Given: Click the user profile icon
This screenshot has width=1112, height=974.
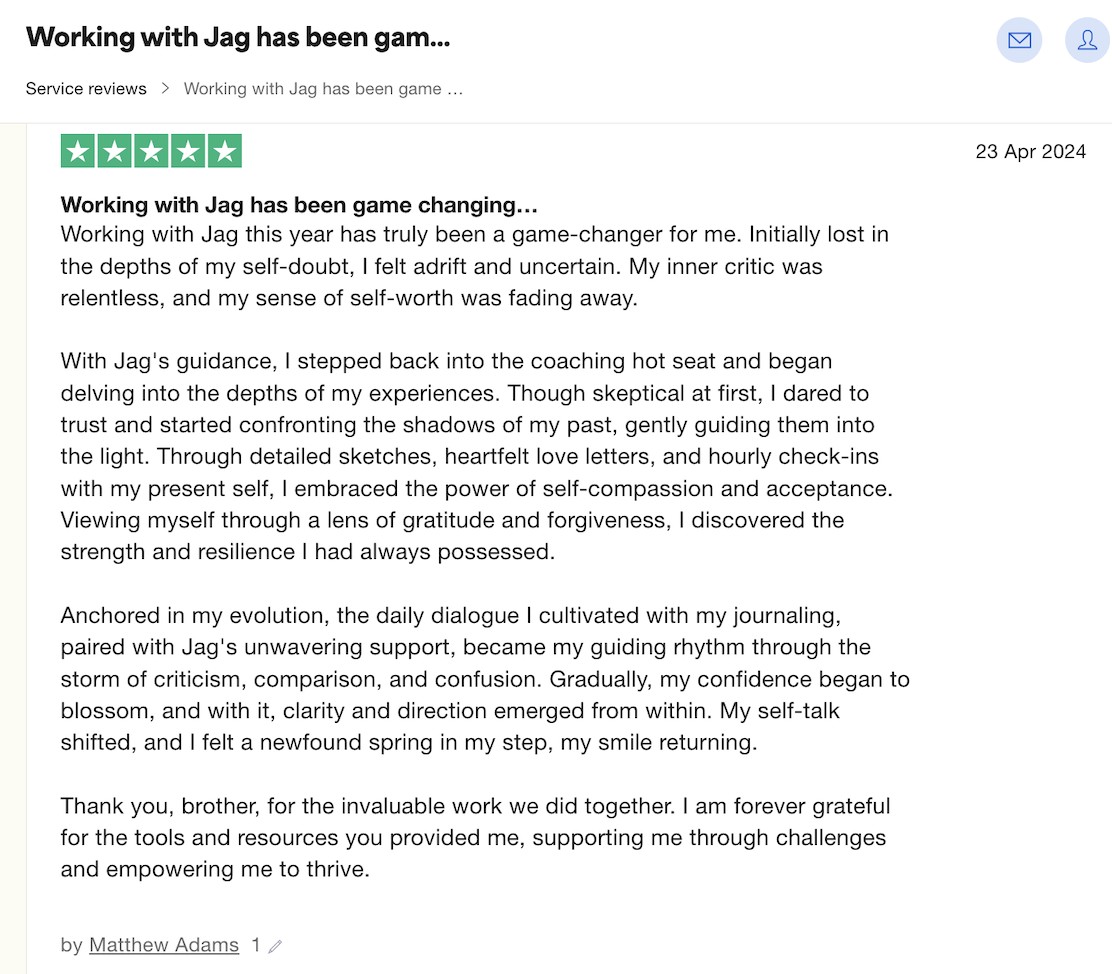Looking at the screenshot, I should pyautogui.click(x=1086, y=40).
